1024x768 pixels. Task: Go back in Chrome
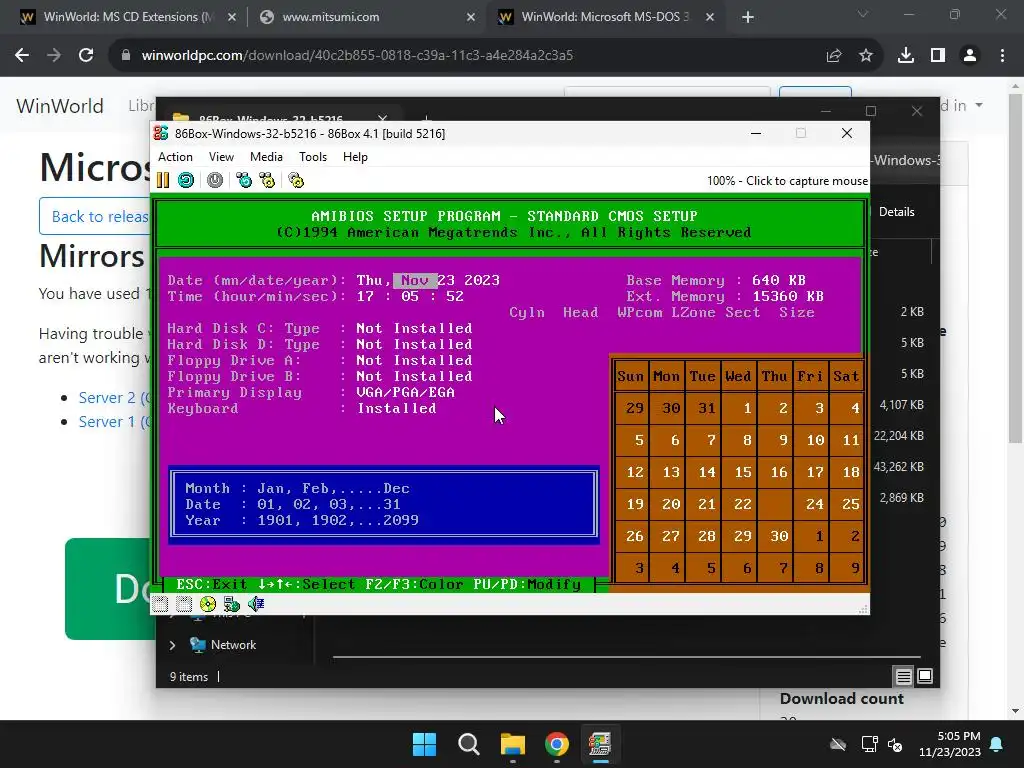[22, 56]
